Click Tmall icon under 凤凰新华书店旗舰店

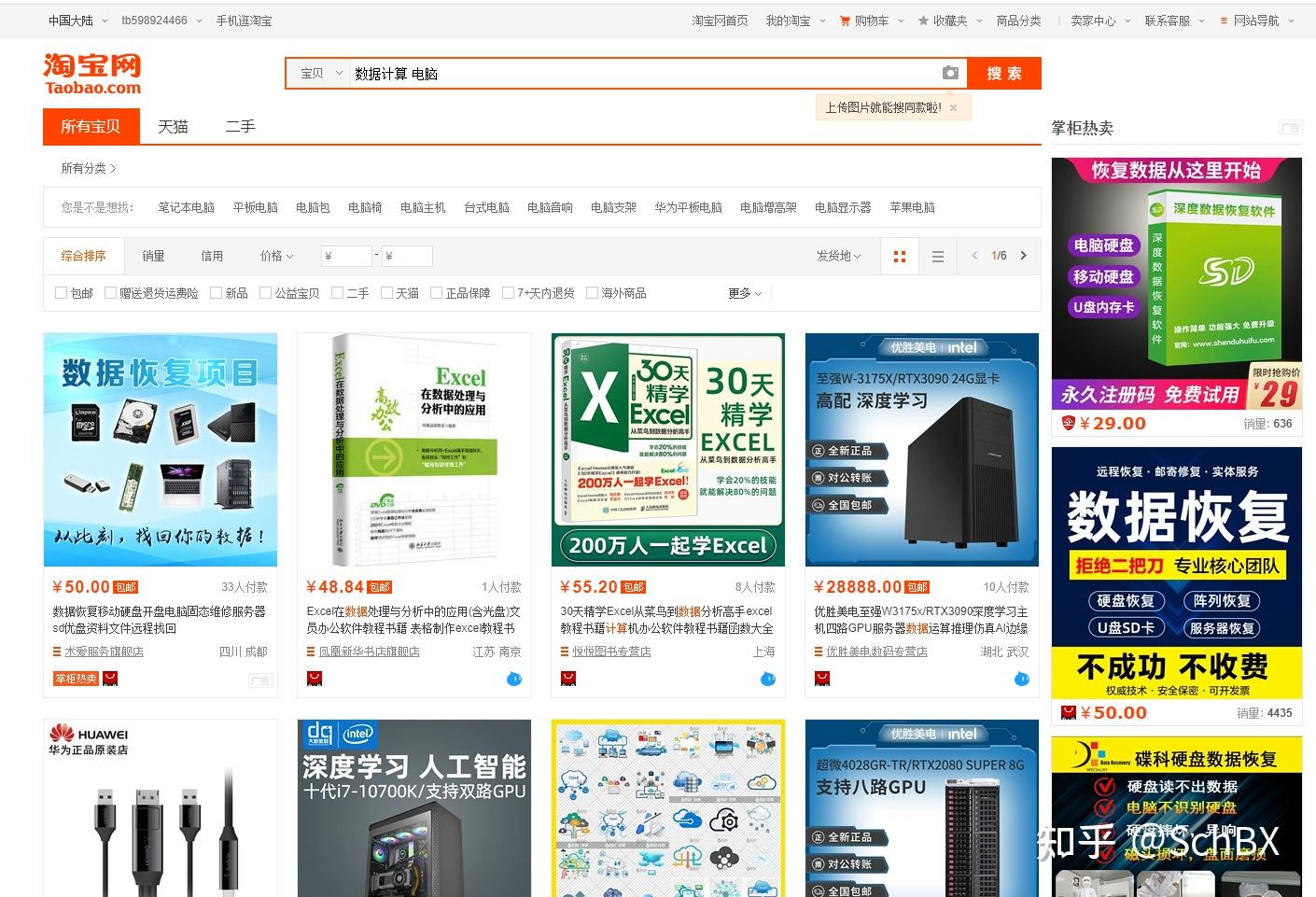point(314,679)
